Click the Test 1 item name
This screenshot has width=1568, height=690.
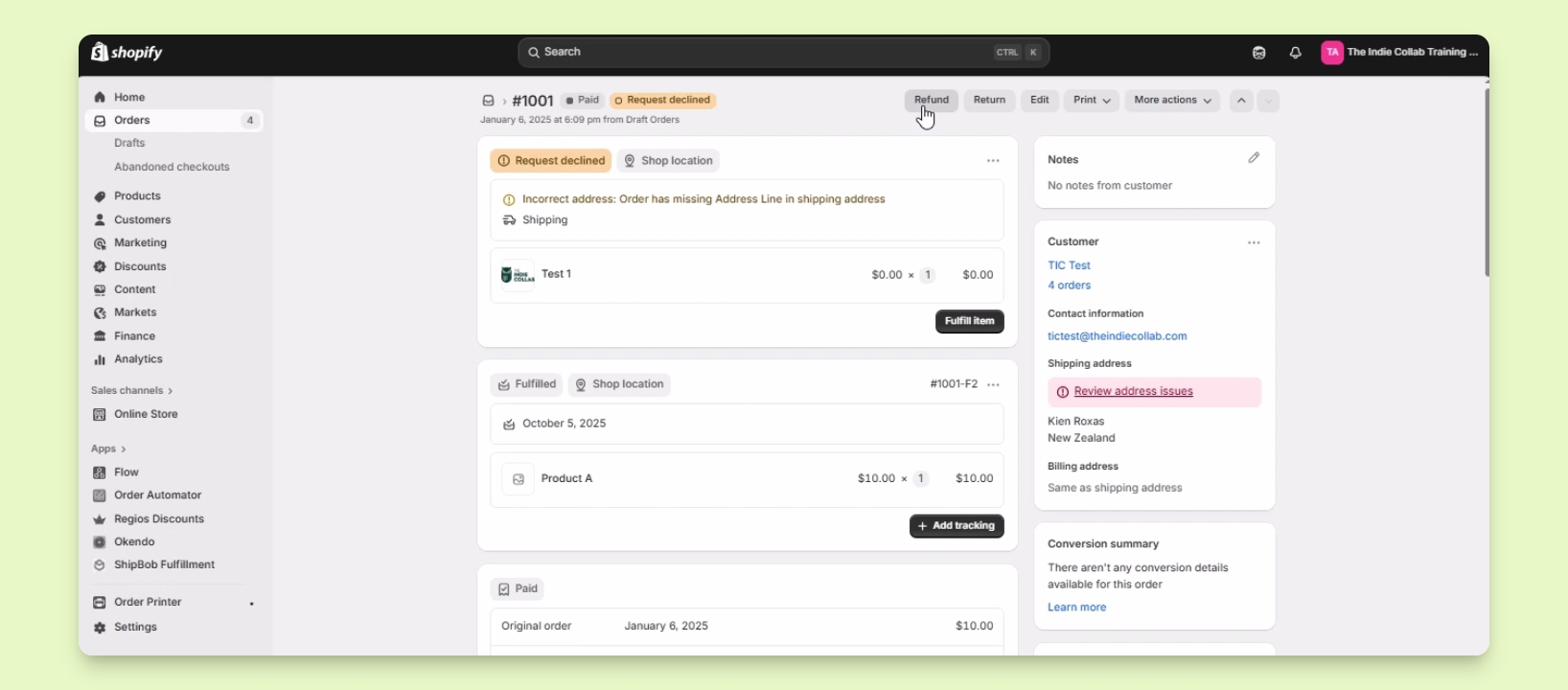[x=556, y=274]
